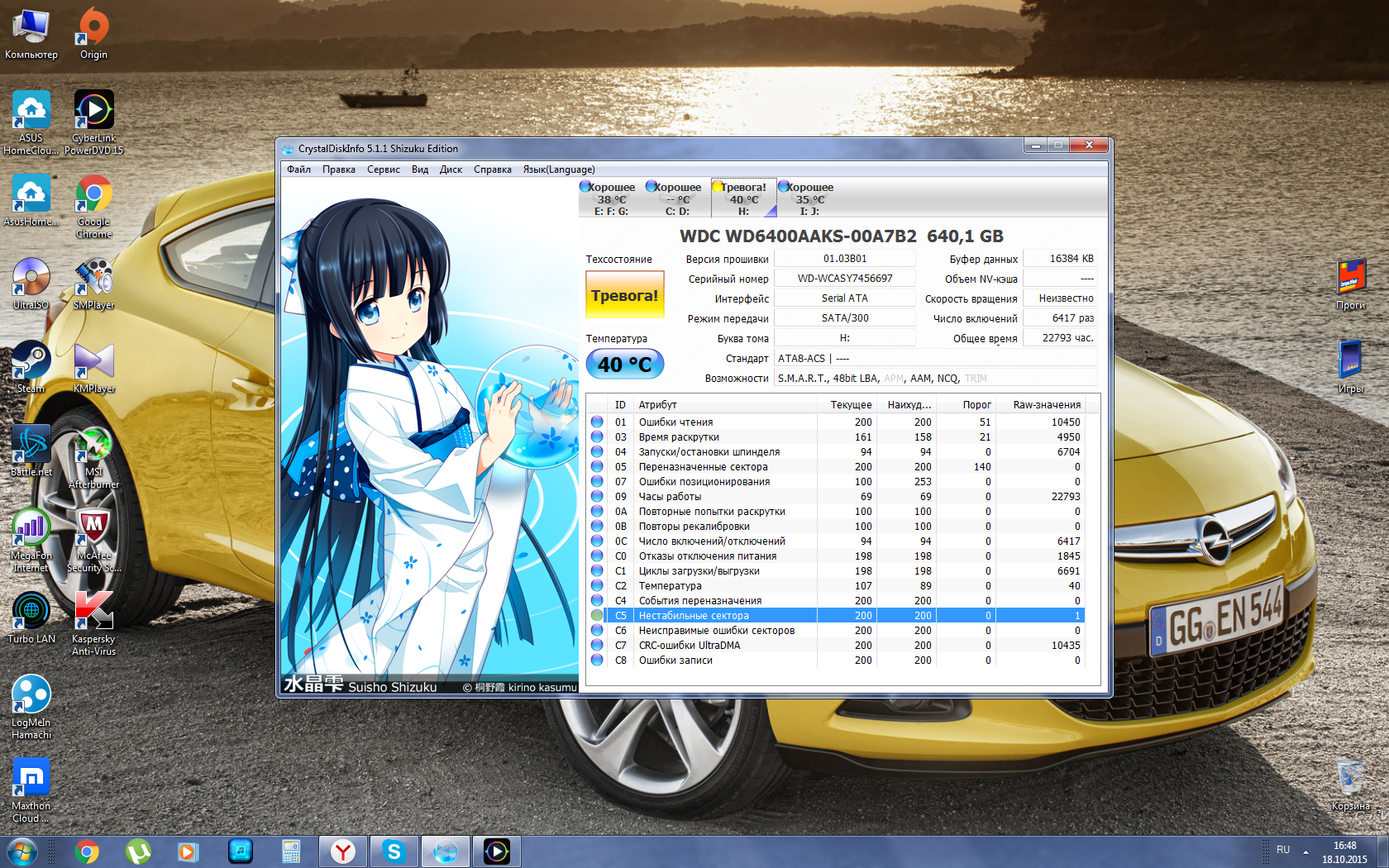Open the UltraISO desktop shortcut
This screenshot has width=1389, height=868.
[31, 284]
